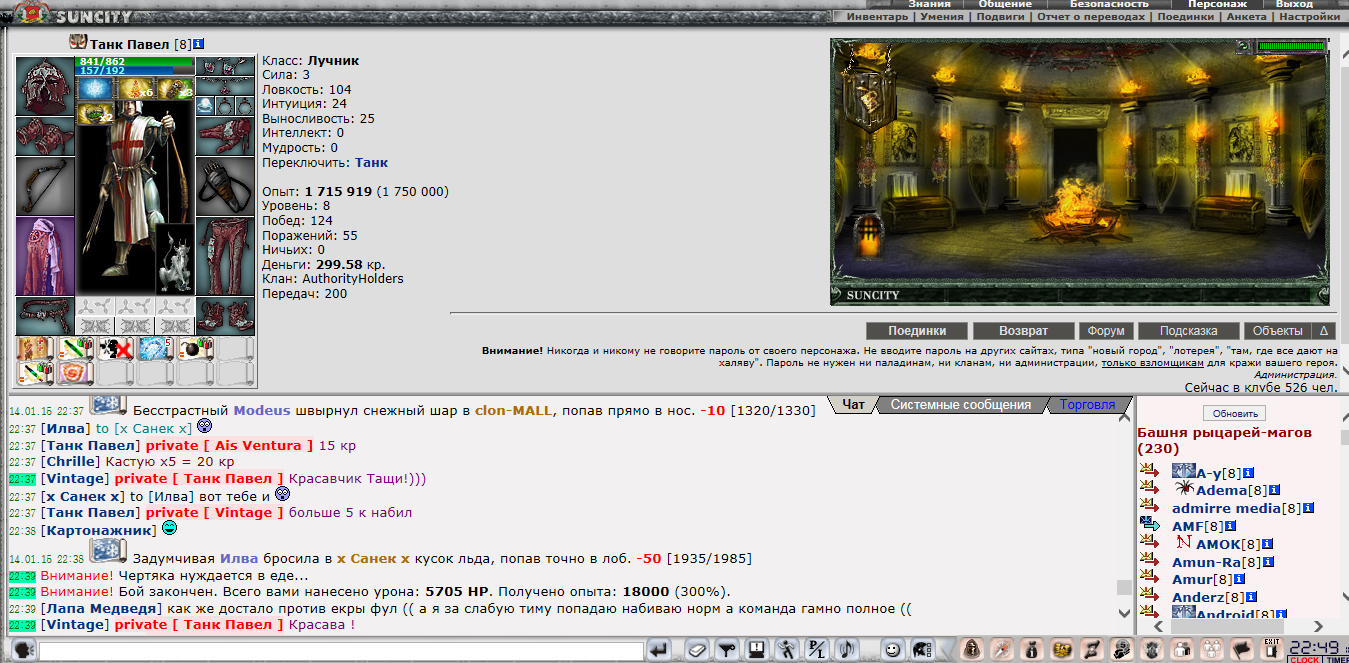1349x663 pixels.
Task: Click the snowflake buff icon
Action: (x=97, y=88)
